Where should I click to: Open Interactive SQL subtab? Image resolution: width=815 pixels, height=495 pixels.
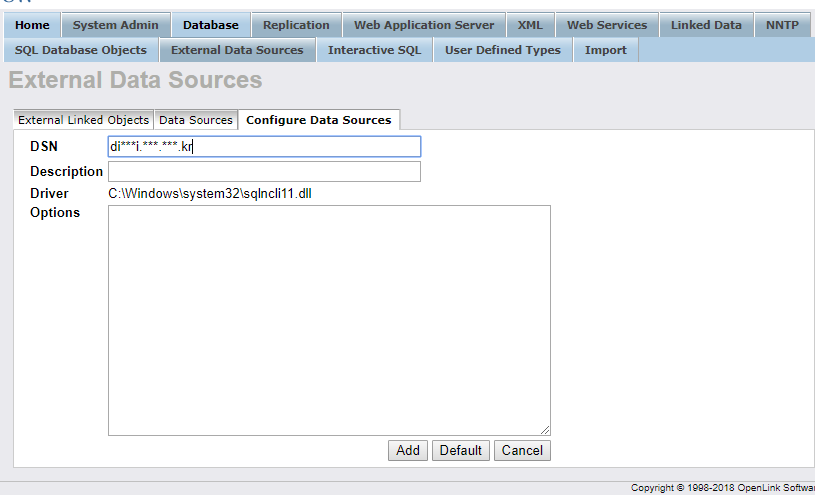pos(374,50)
